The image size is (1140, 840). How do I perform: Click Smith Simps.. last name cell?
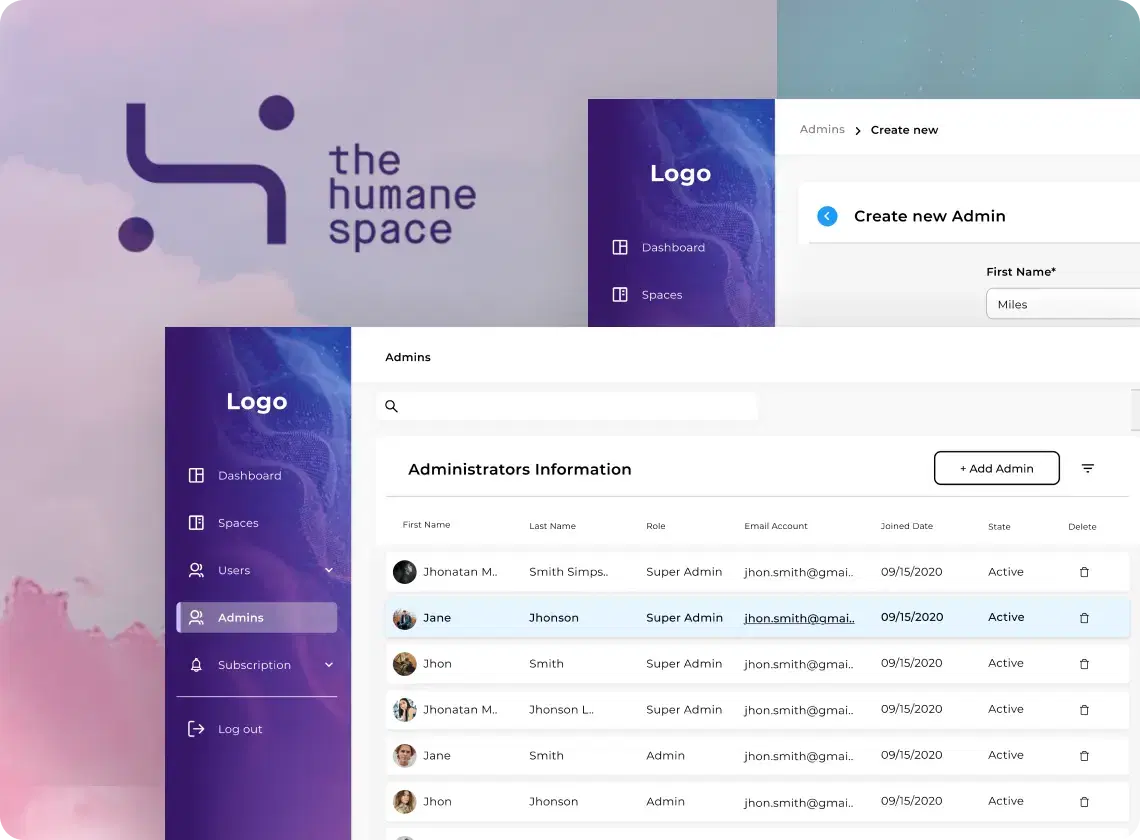click(x=569, y=572)
